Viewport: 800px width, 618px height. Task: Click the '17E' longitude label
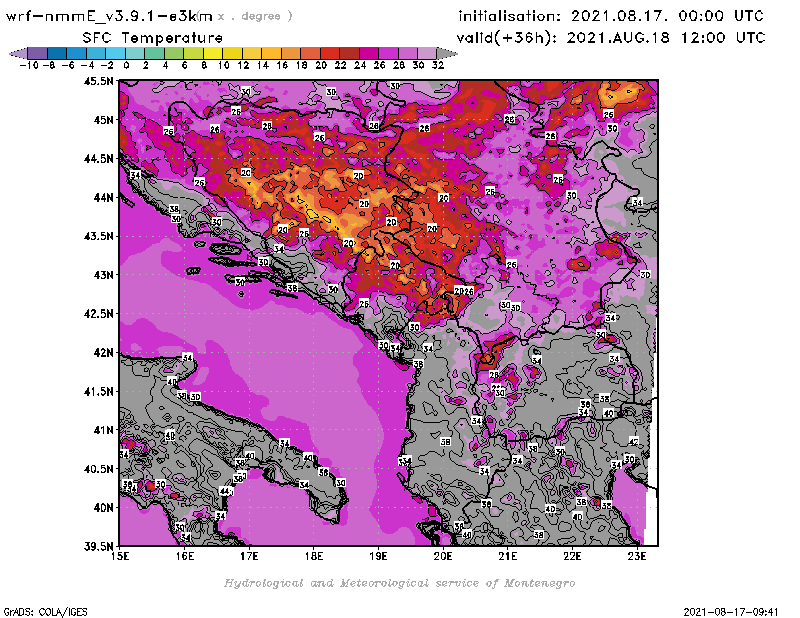tap(249, 556)
